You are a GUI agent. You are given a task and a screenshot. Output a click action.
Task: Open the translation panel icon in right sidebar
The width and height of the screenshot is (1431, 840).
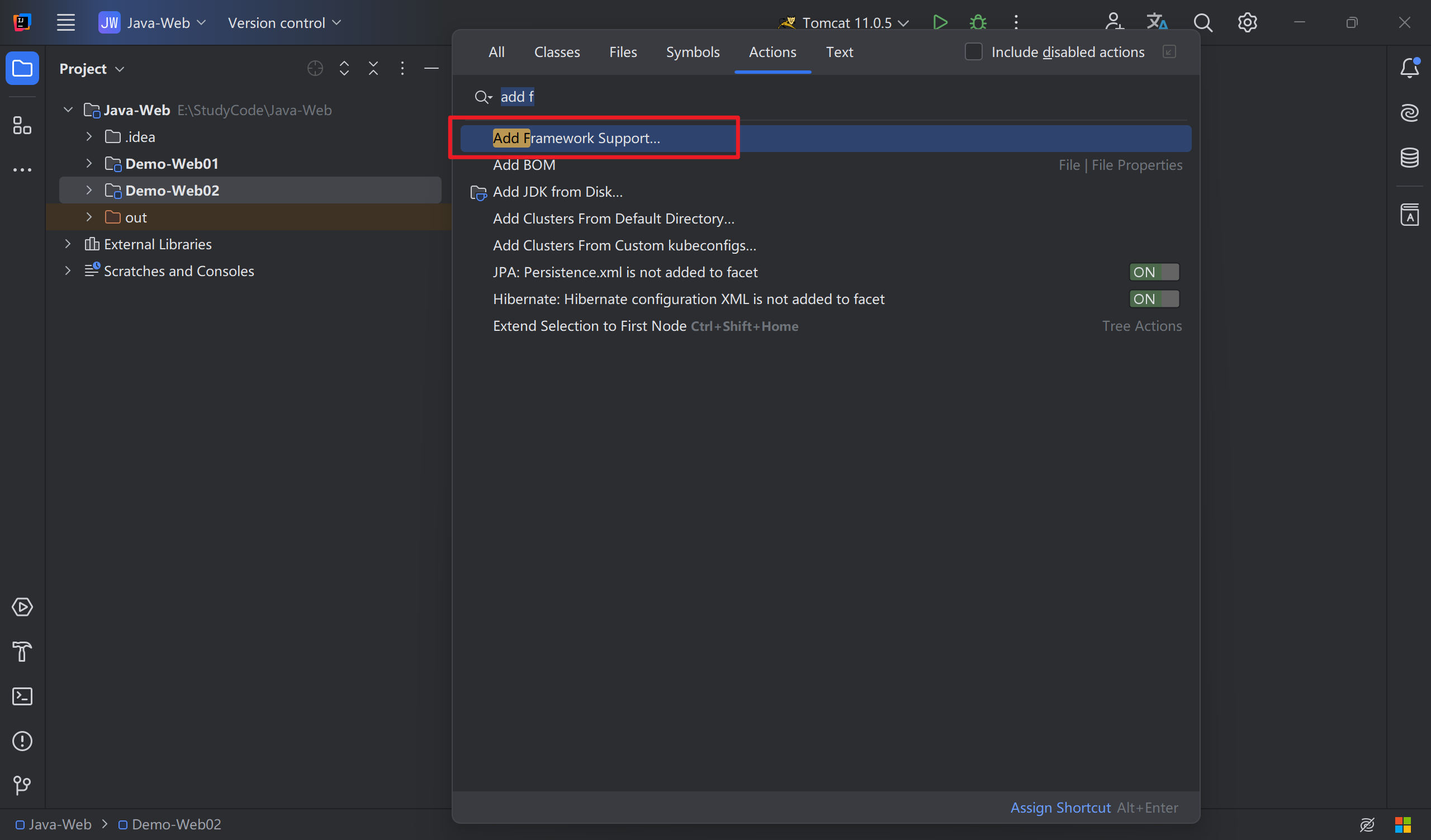(1409, 215)
